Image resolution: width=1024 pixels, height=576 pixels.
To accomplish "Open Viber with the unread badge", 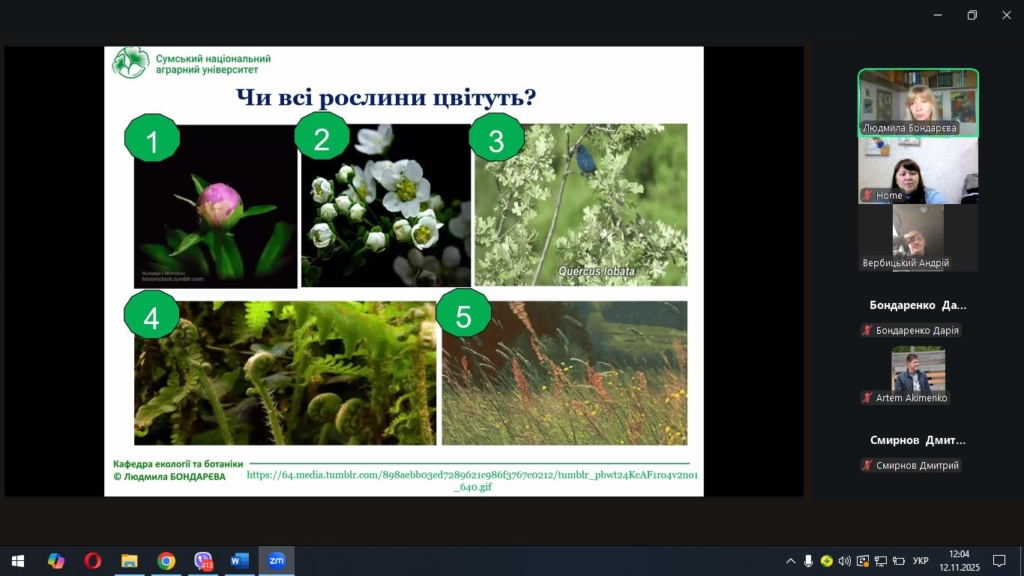I will tap(203, 561).
